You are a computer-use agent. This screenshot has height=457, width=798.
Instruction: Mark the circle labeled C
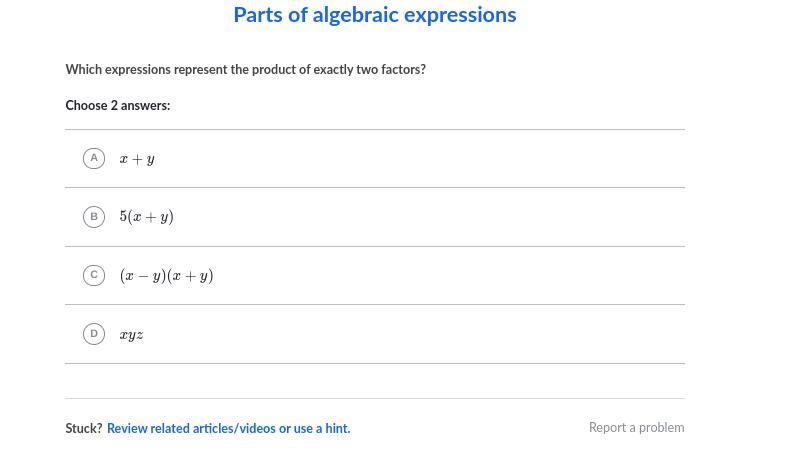click(x=94, y=275)
